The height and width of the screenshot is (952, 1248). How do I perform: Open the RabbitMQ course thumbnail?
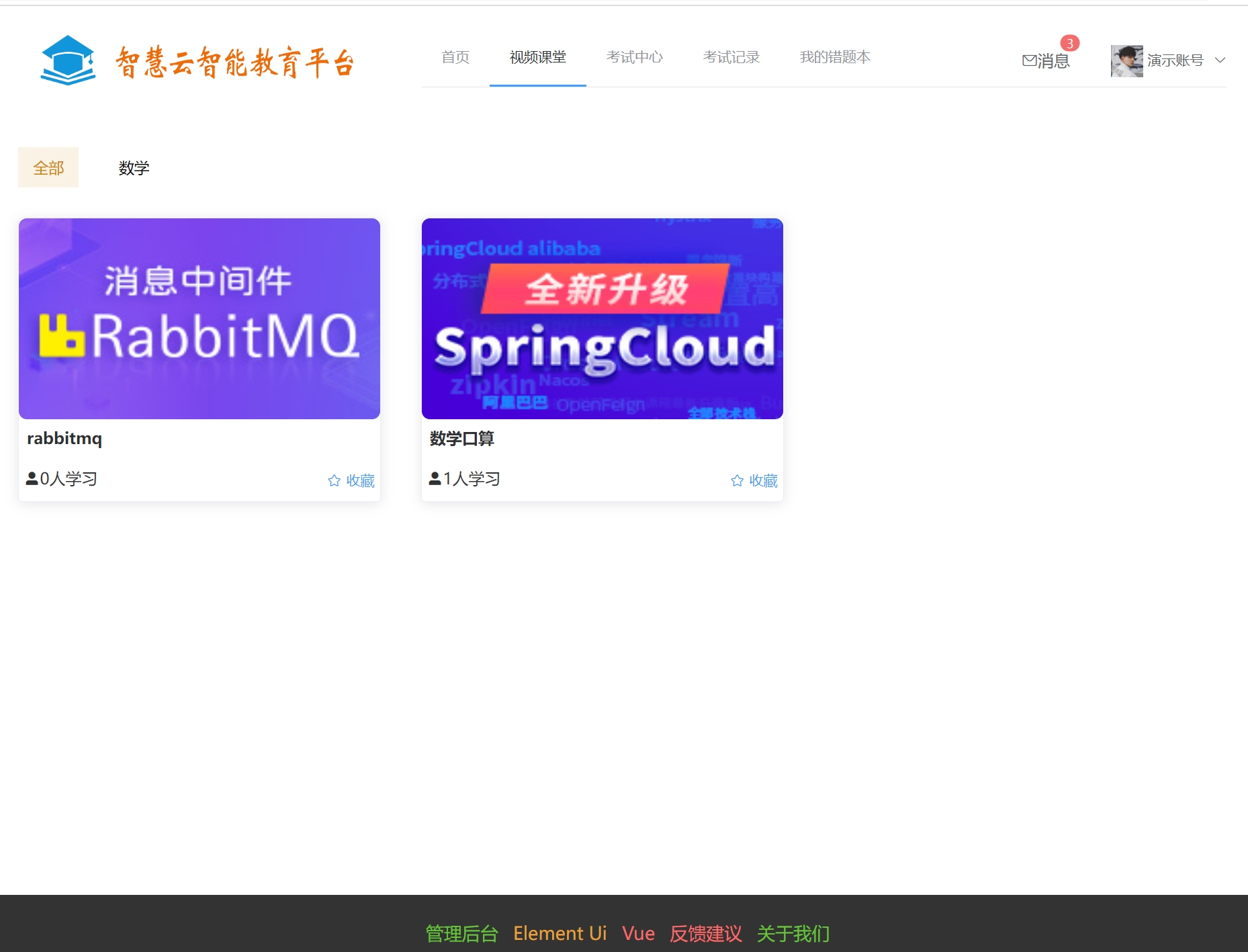pos(199,318)
